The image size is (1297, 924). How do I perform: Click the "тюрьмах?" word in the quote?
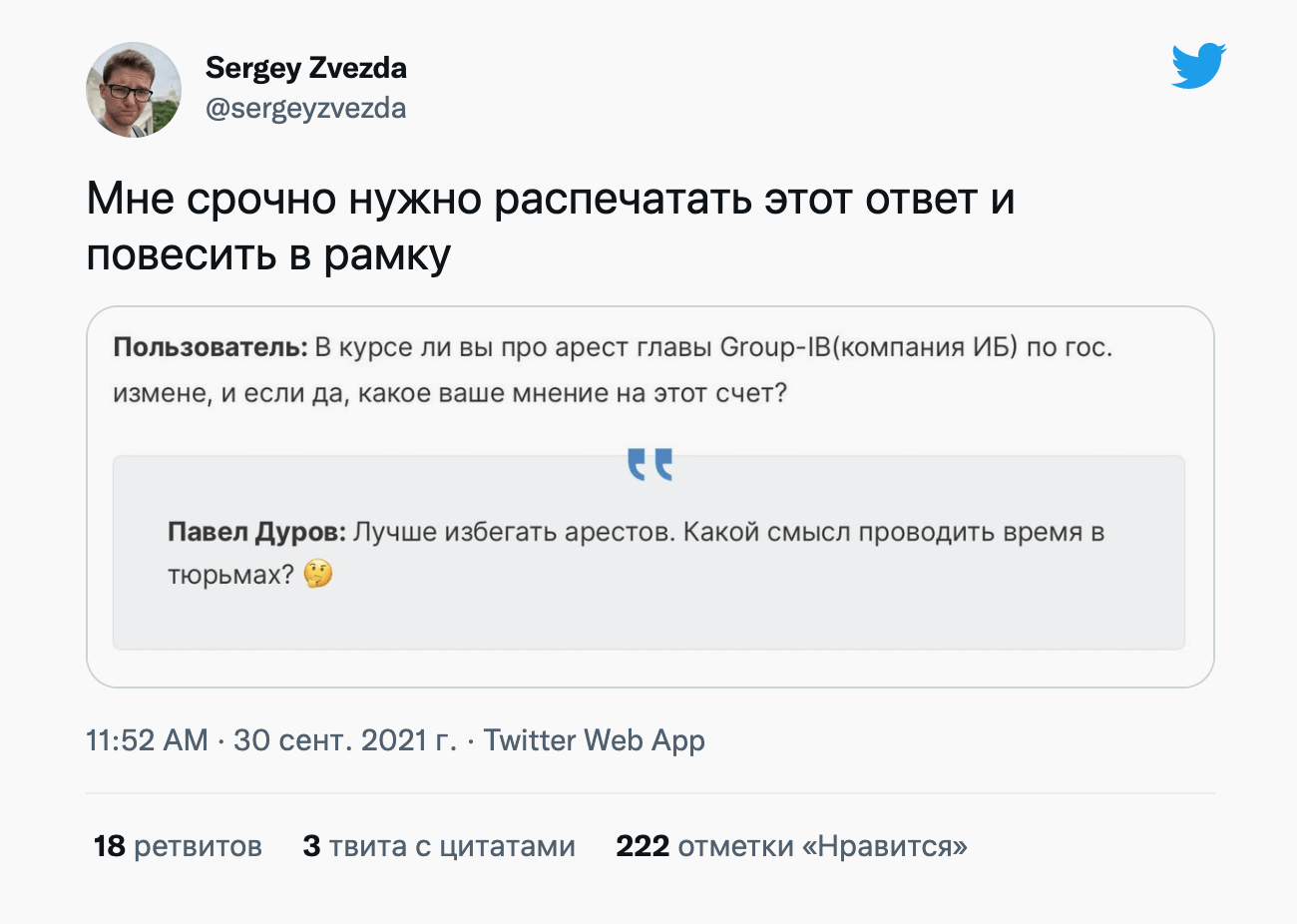tap(230, 575)
